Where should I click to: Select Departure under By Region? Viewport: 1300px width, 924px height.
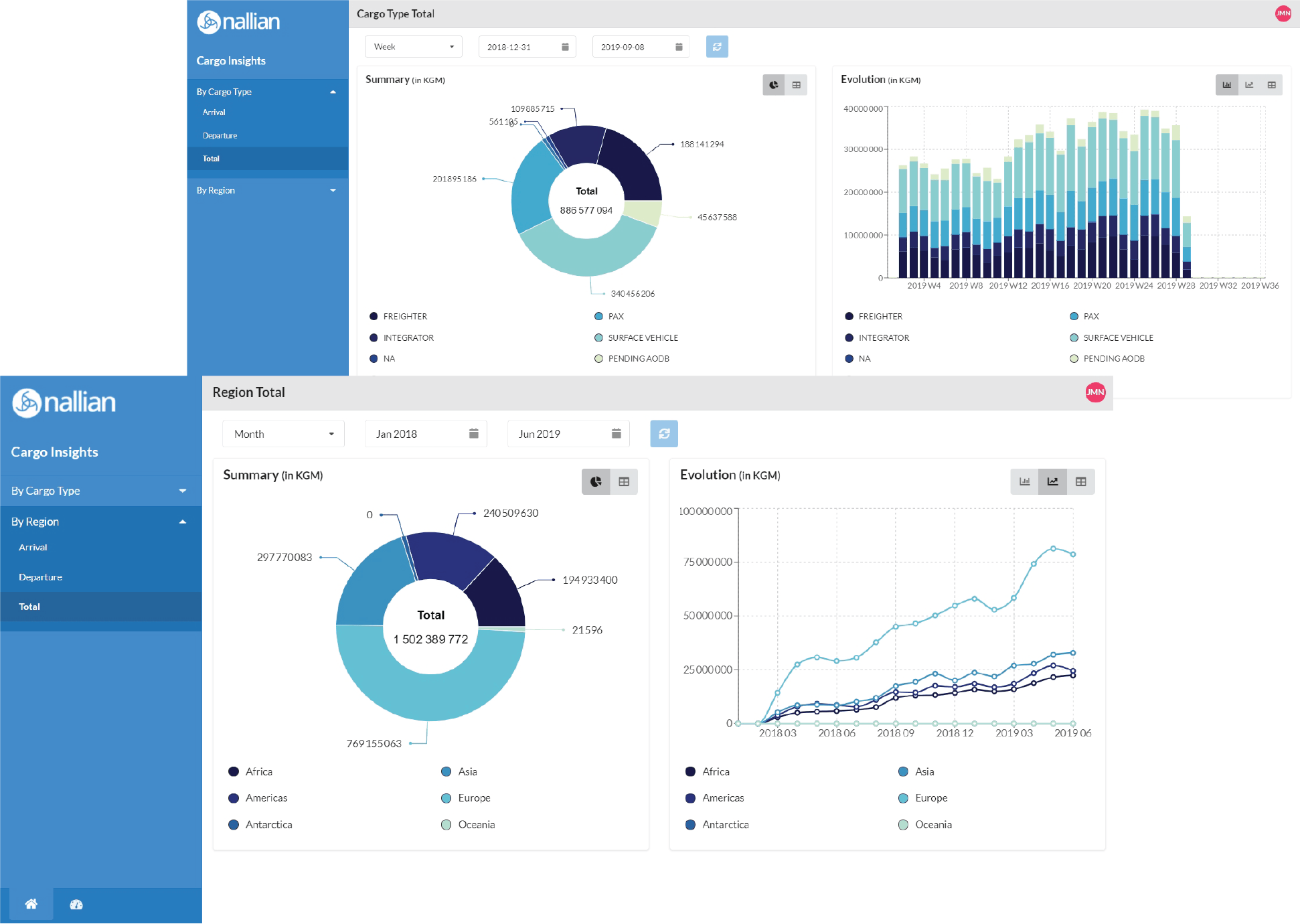pos(40,577)
